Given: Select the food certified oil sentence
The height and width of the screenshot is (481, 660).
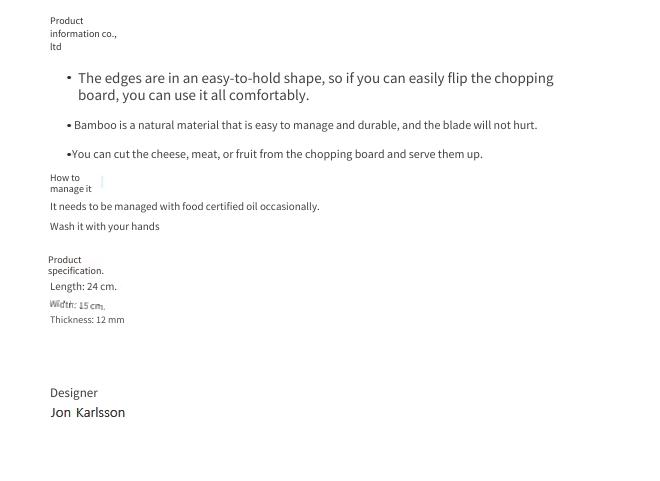Looking at the screenshot, I should [x=185, y=207].
